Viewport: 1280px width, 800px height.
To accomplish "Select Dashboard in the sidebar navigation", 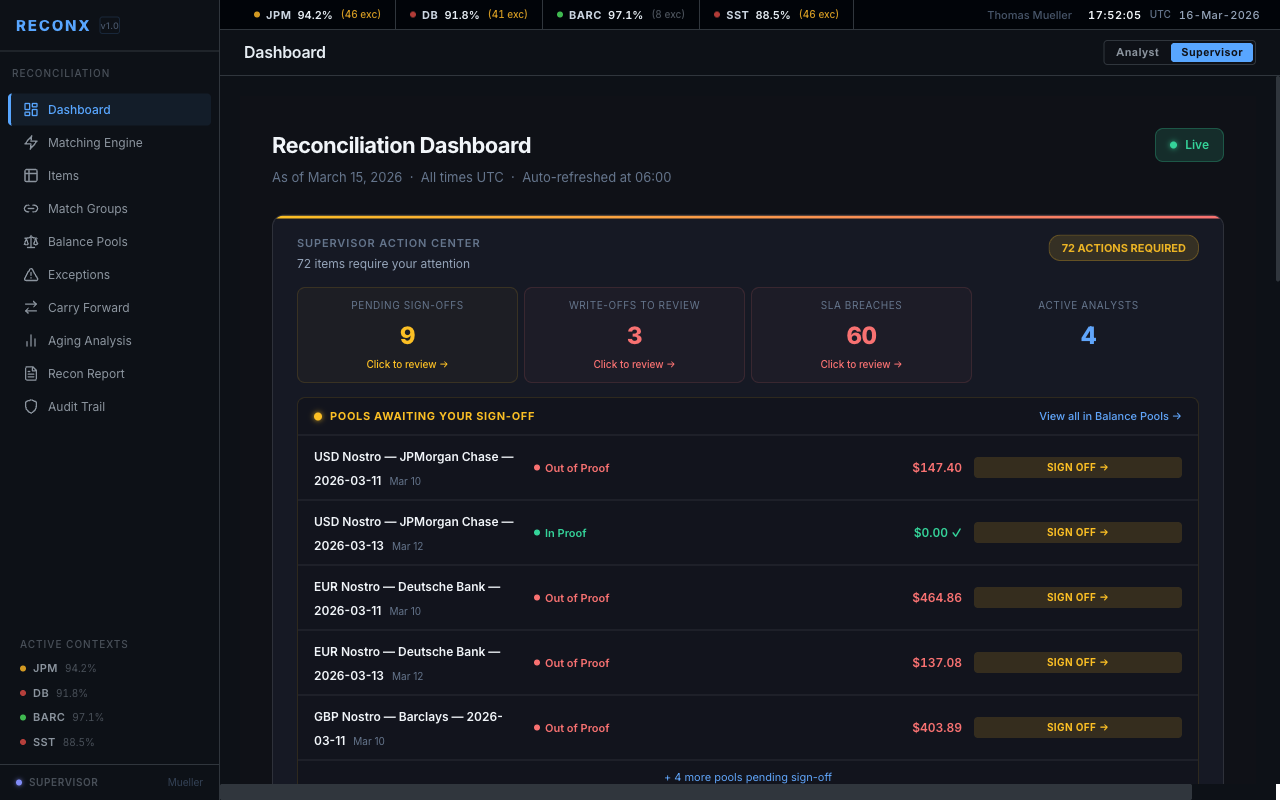I will click(x=79, y=109).
